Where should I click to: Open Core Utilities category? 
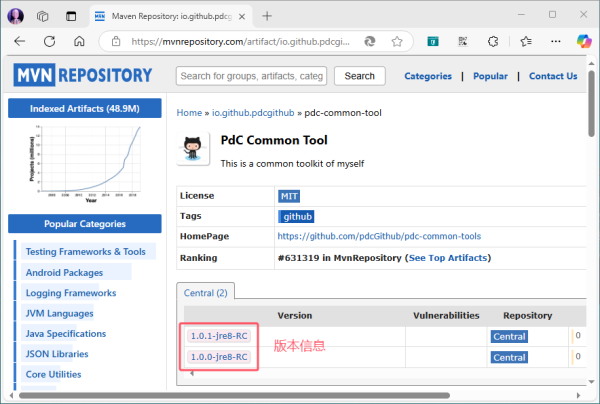54,374
